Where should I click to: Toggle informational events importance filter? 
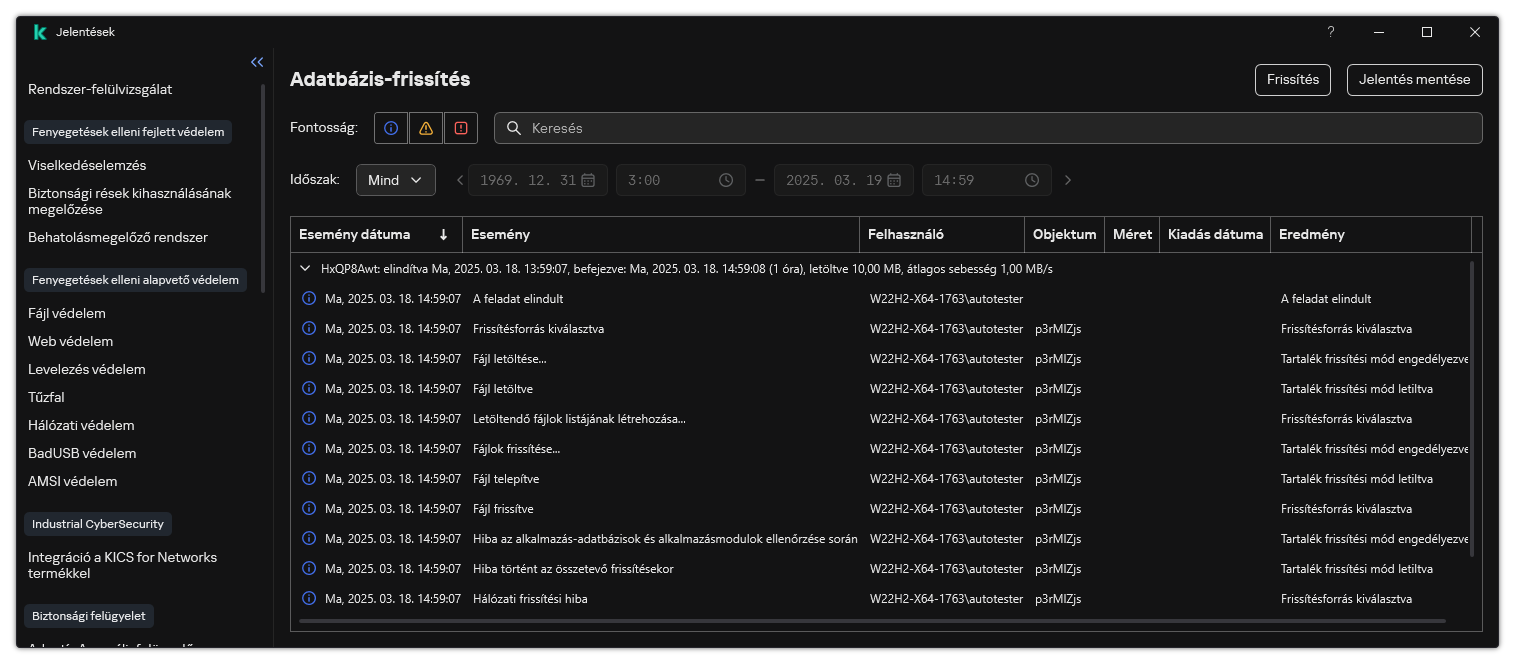[x=391, y=128]
